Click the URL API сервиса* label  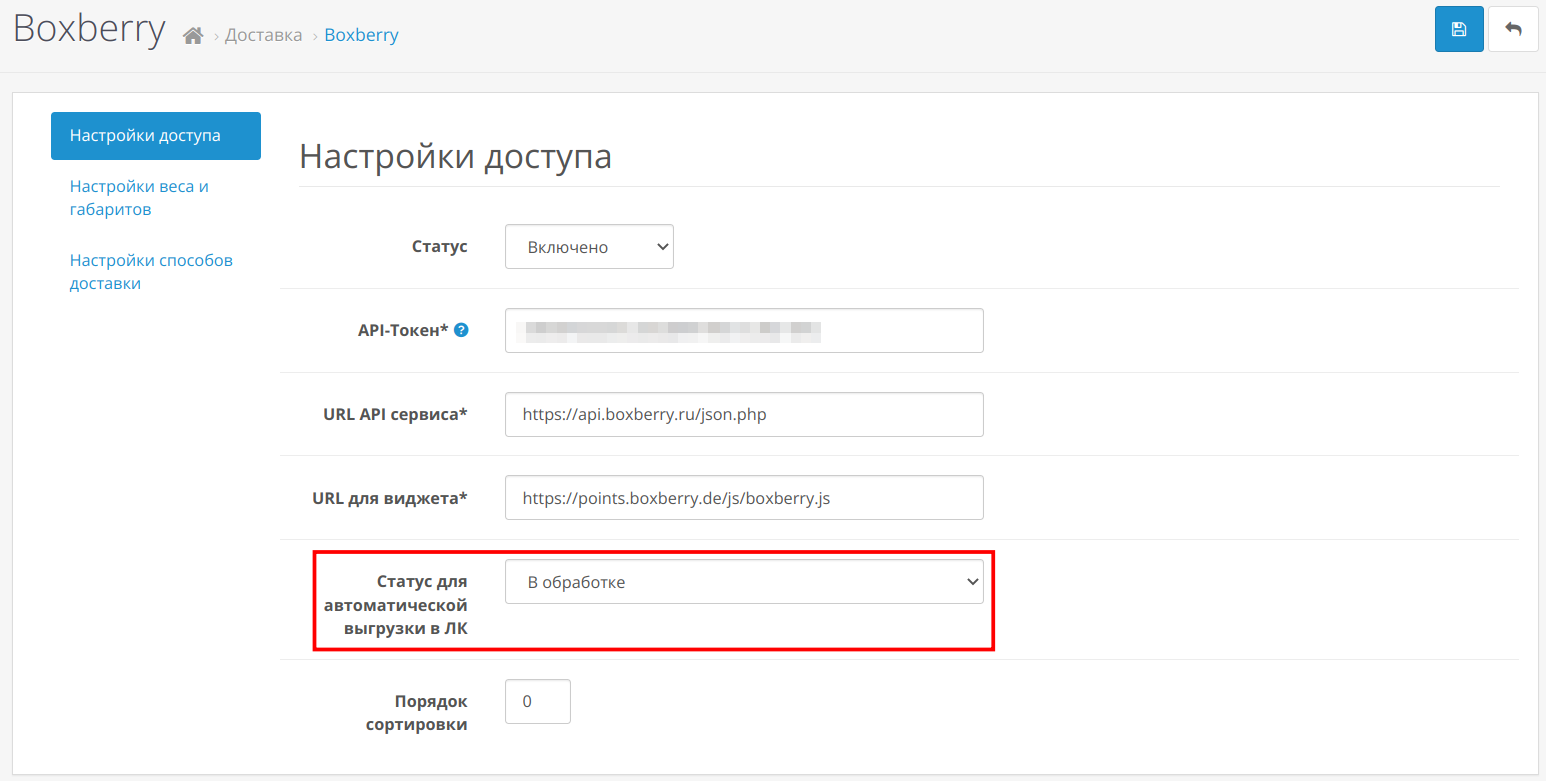pyautogui.click(x=396, y=414)
